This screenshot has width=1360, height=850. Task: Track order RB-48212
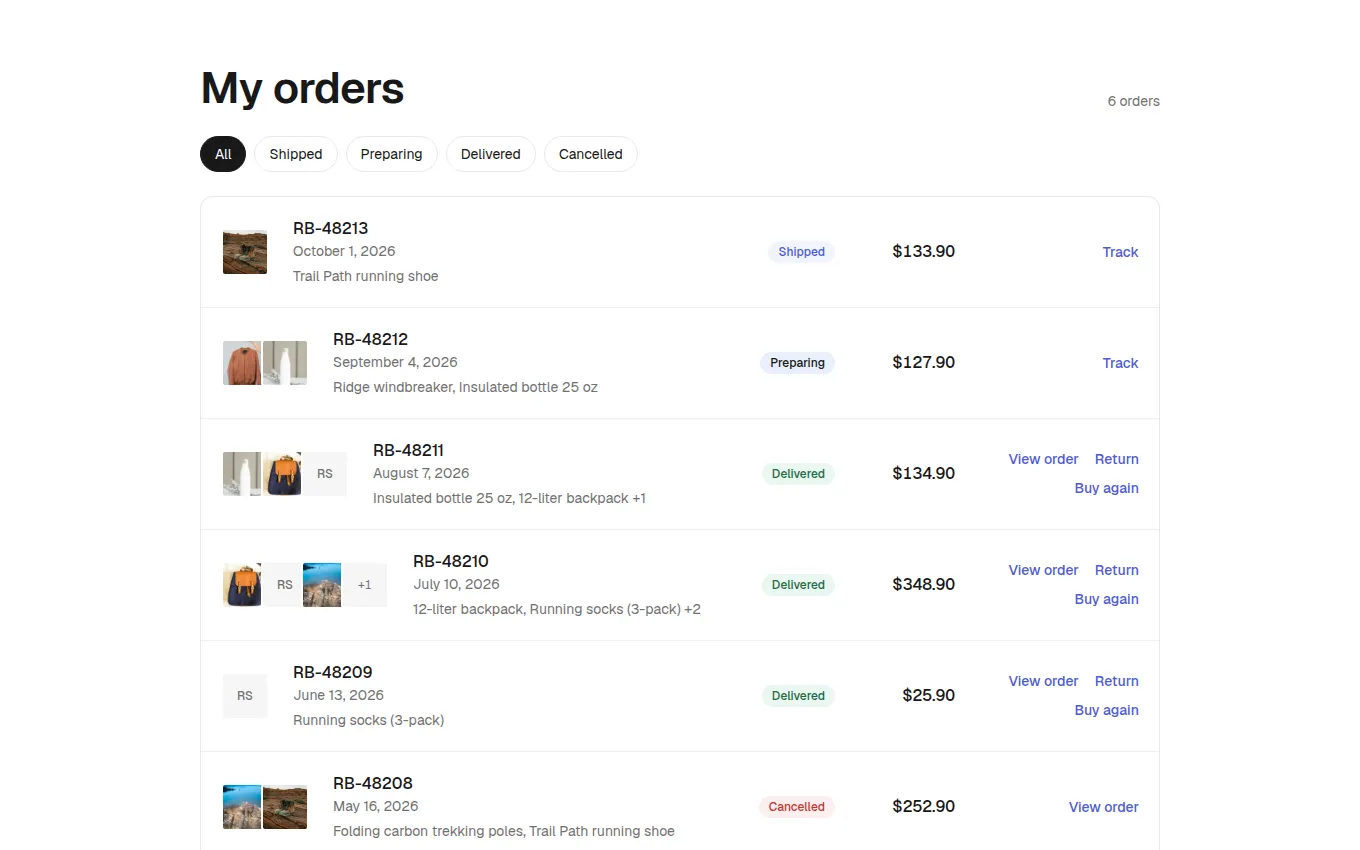(1120, 363)
